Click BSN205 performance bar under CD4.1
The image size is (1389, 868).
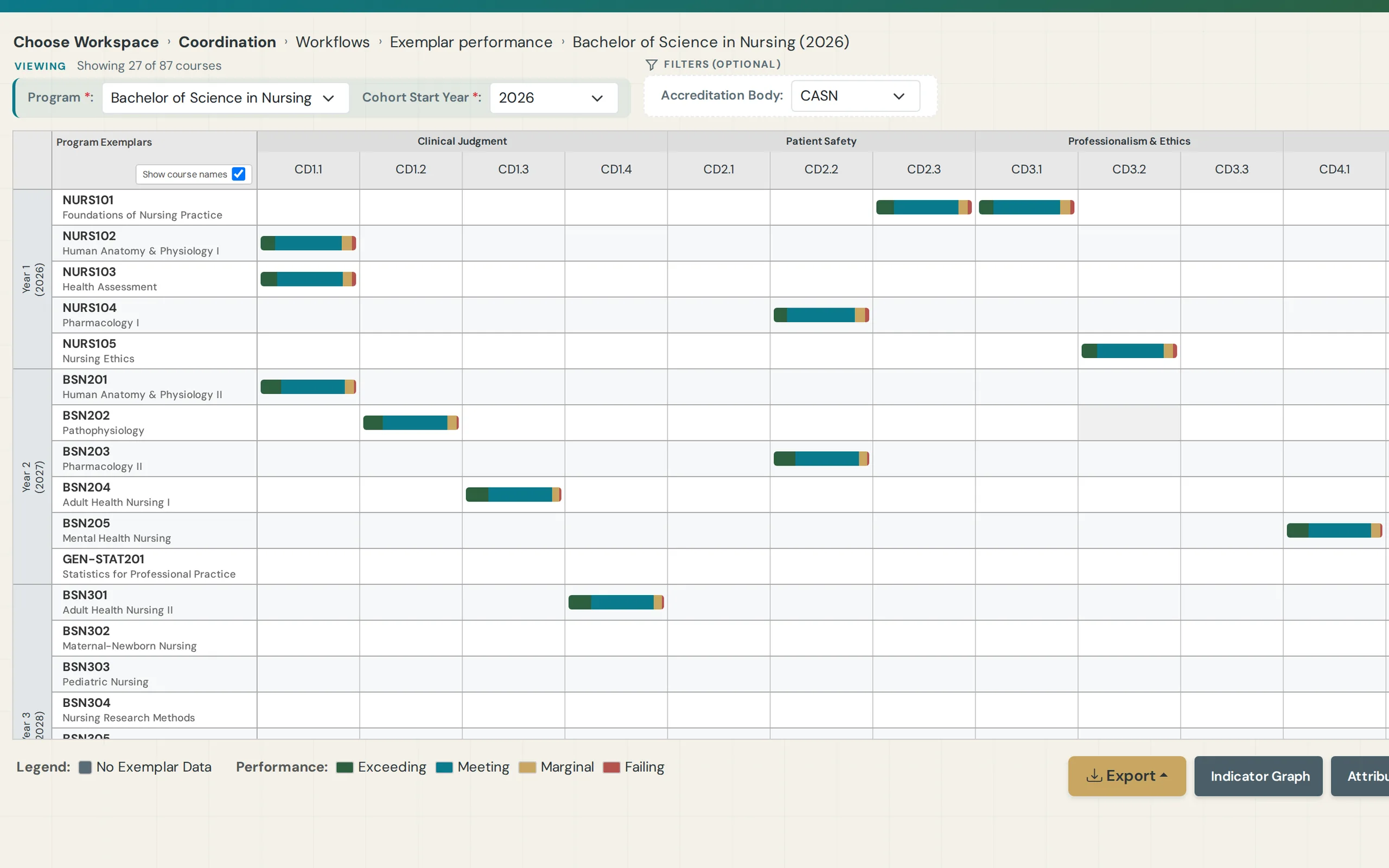tap(1335, 531)
